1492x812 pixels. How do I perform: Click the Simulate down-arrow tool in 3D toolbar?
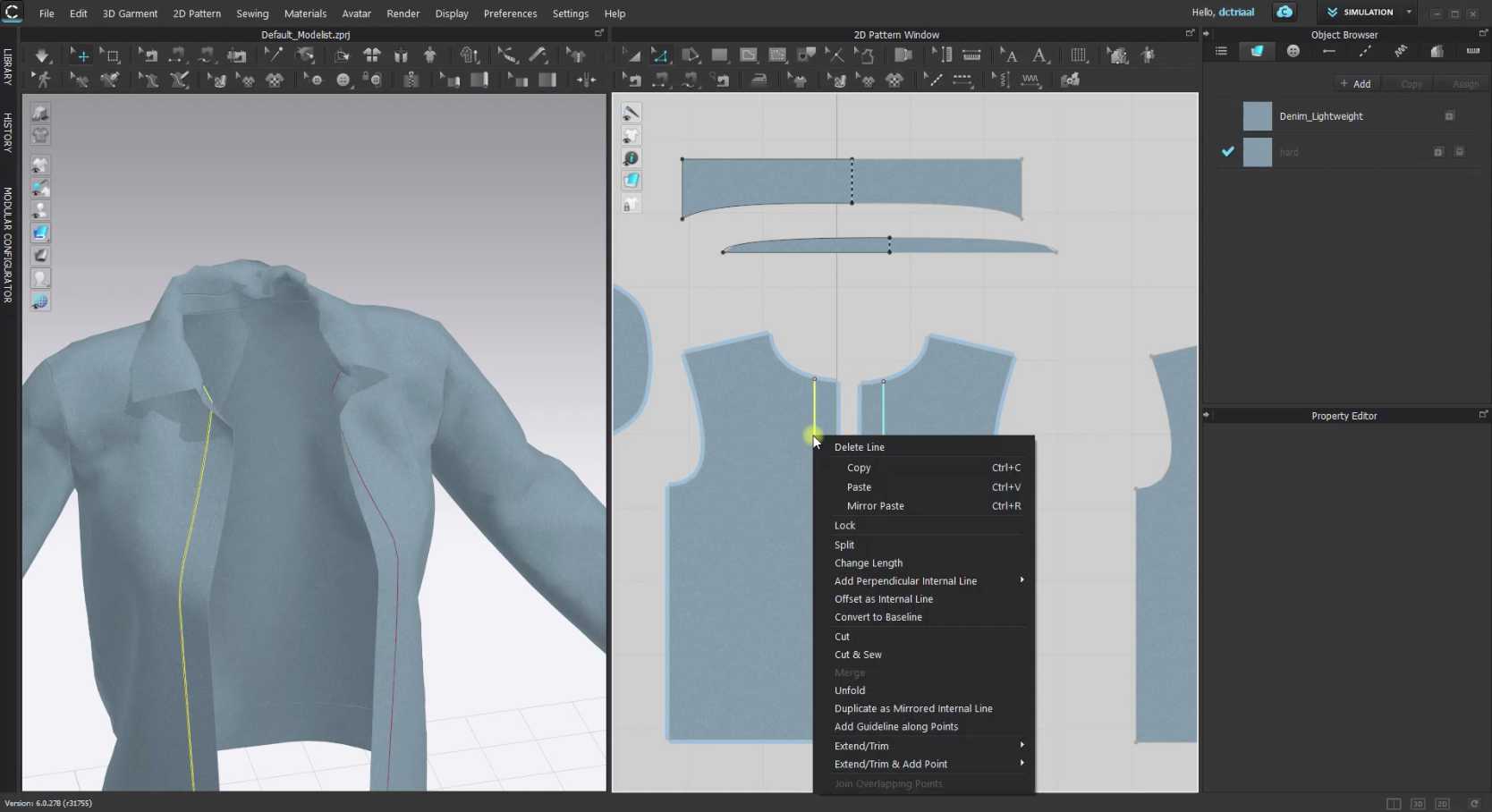(x=41, y=55)
